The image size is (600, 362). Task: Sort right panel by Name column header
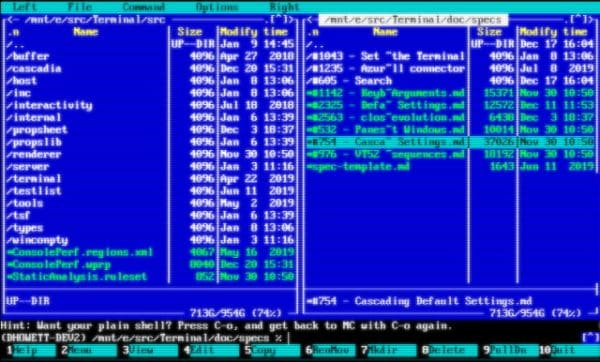point(386,32)
